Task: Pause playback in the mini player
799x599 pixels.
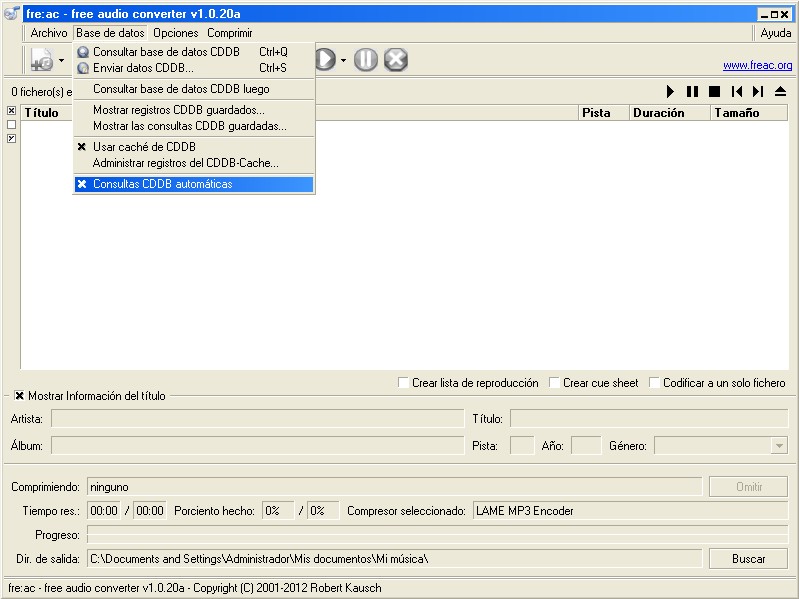Action: (x=693, y=92)
